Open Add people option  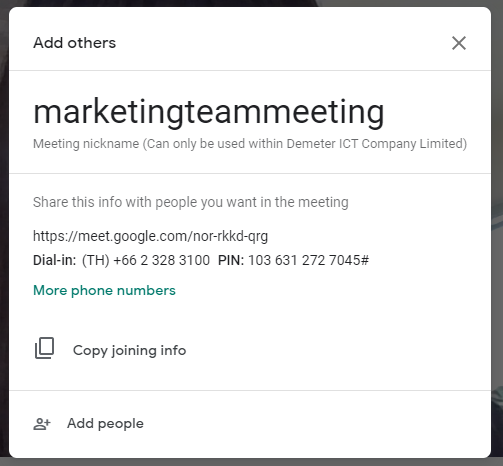105,423
